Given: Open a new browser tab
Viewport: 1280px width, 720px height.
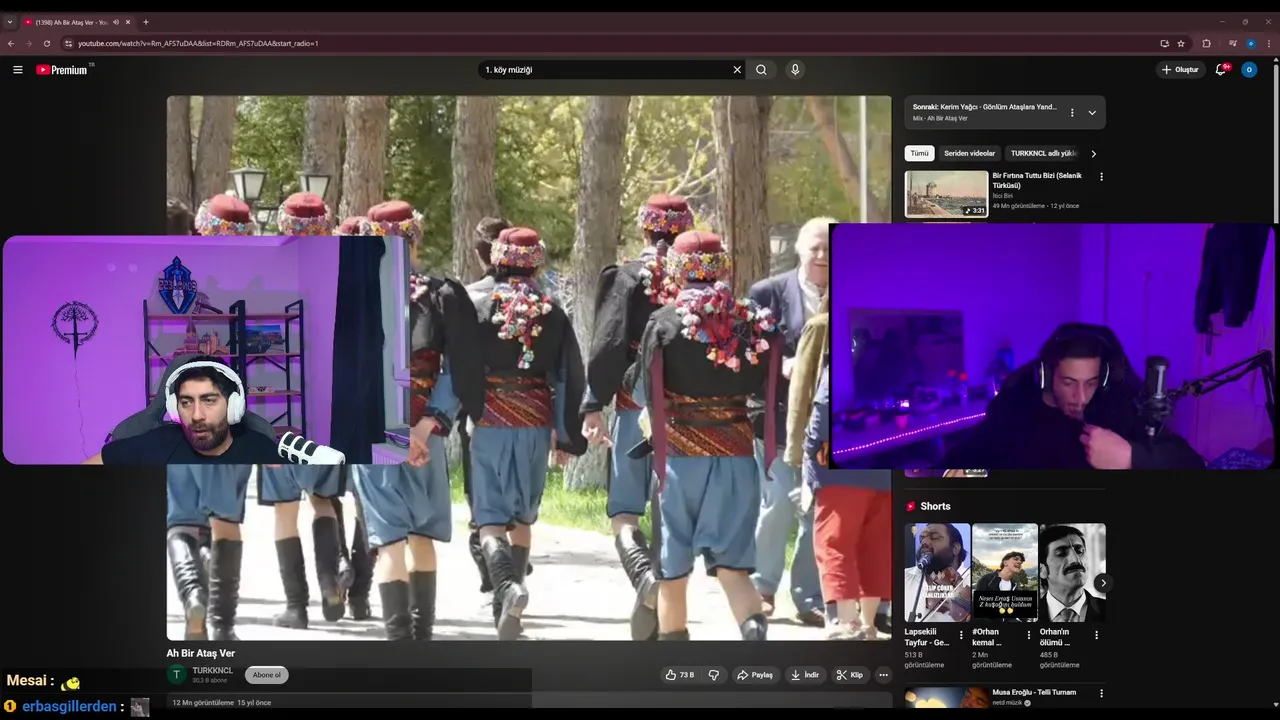Looking at the screenshot, I should (146, 21).
